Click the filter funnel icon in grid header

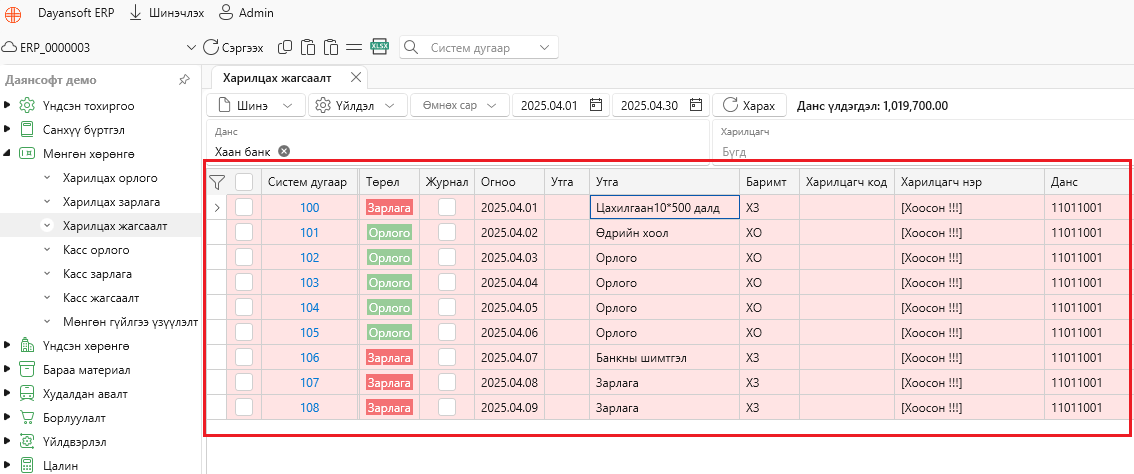[x=216, y=182]
